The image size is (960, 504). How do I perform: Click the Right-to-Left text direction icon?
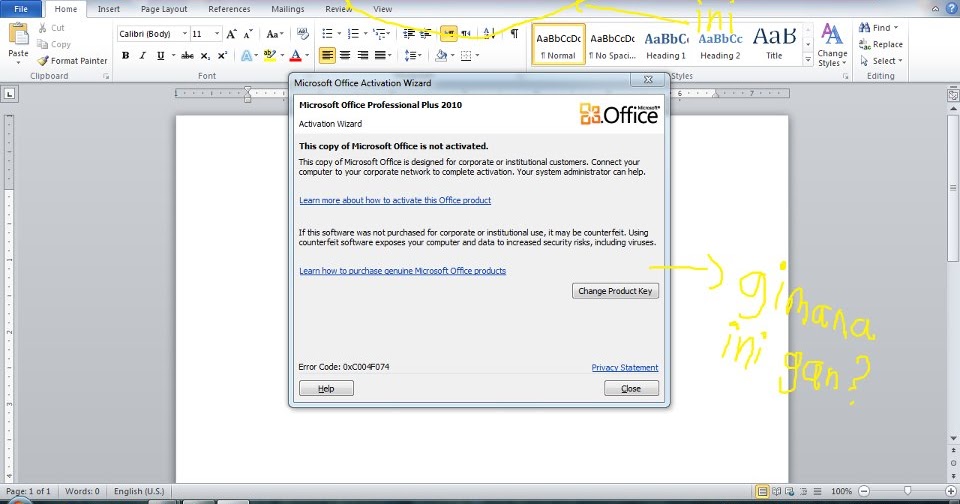[x=467, y=34]
